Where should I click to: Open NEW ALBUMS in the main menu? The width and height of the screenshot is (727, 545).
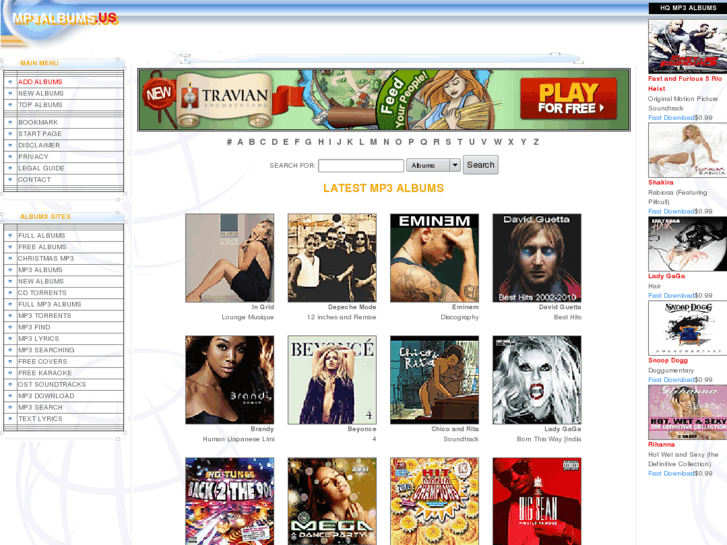point(41,93)
